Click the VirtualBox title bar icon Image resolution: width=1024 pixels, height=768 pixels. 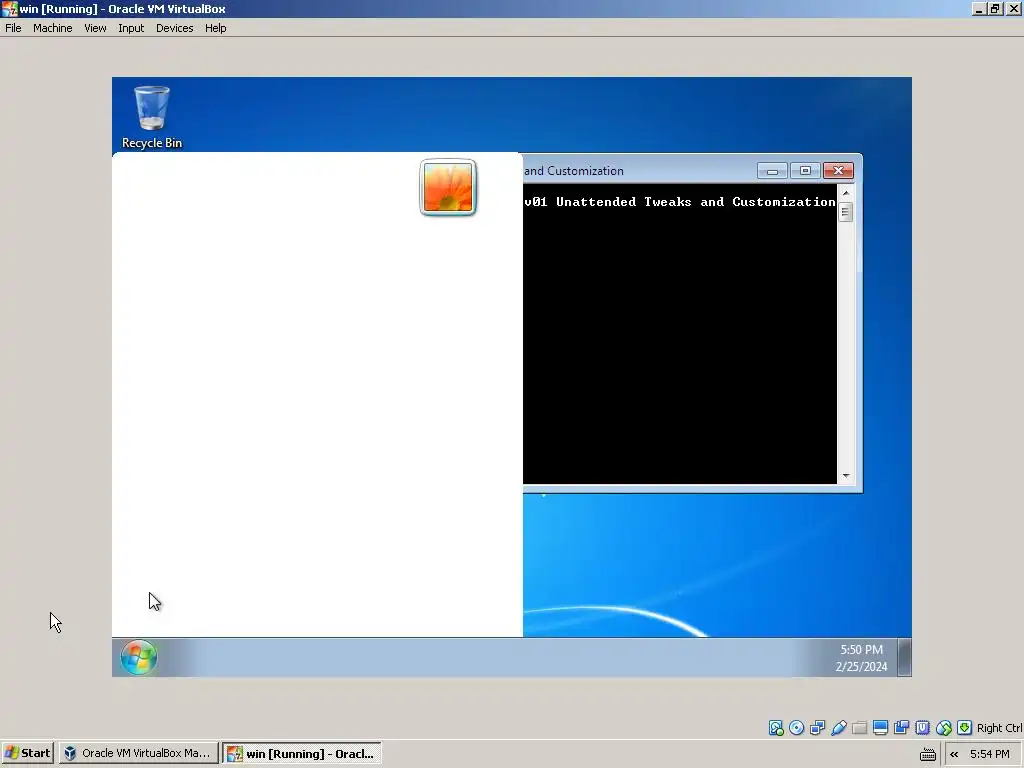tap(9, 8)
